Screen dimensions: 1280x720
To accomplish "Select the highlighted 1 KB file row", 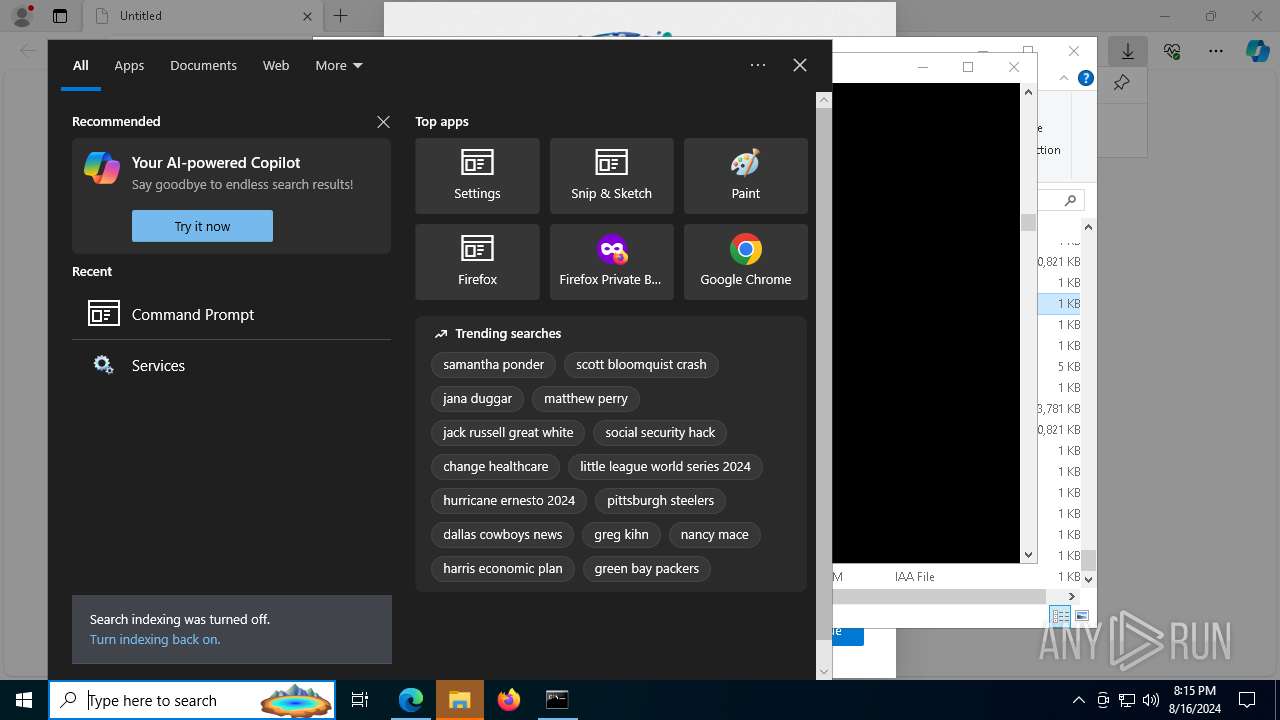I will [x=1059, y=303].
